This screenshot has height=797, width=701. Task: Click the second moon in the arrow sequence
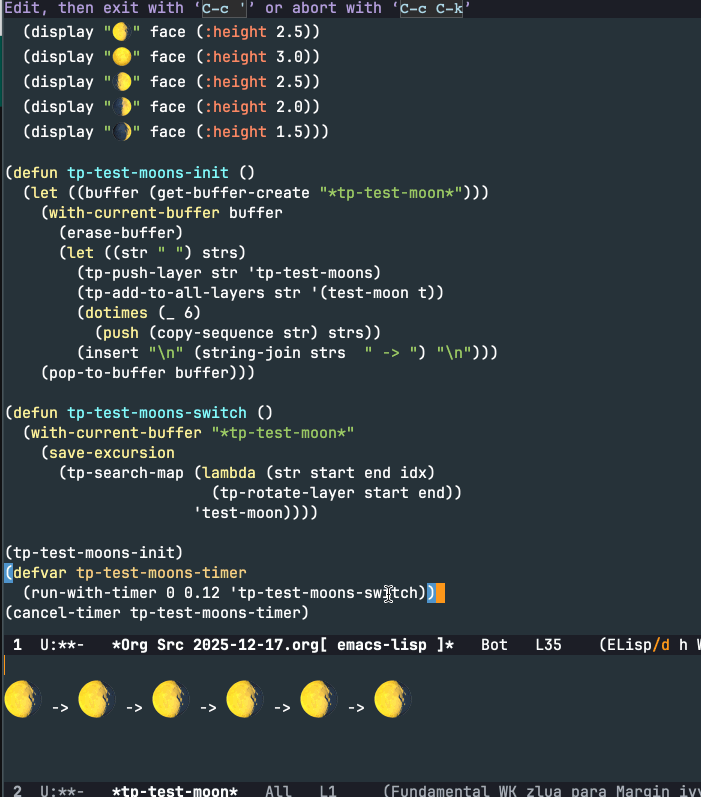pyautogui.click(x=98, y=699)
